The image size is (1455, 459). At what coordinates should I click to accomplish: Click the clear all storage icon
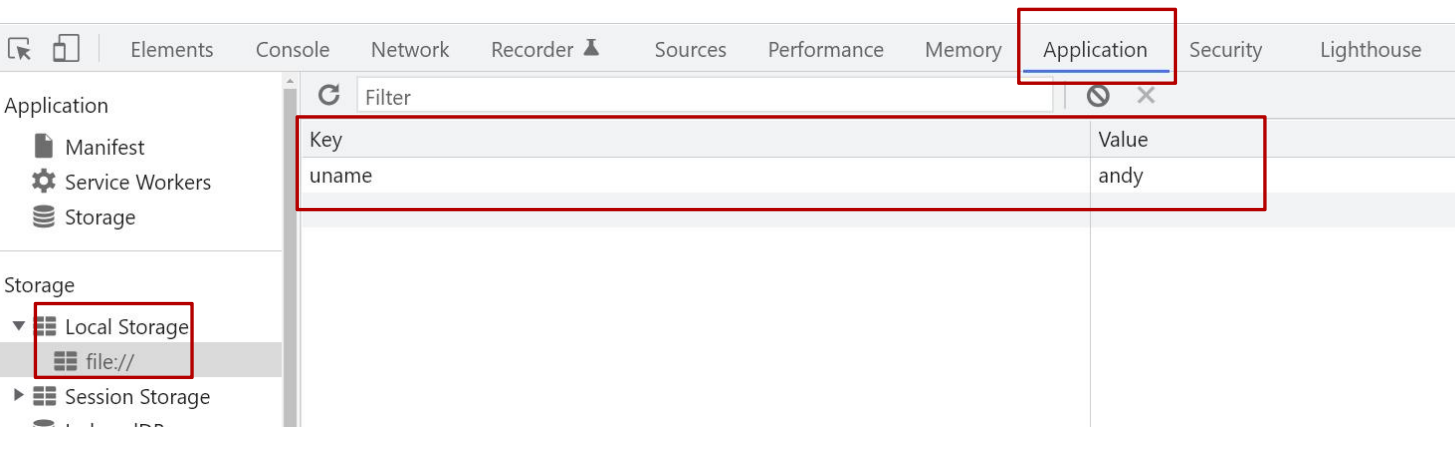[1098, 96]
